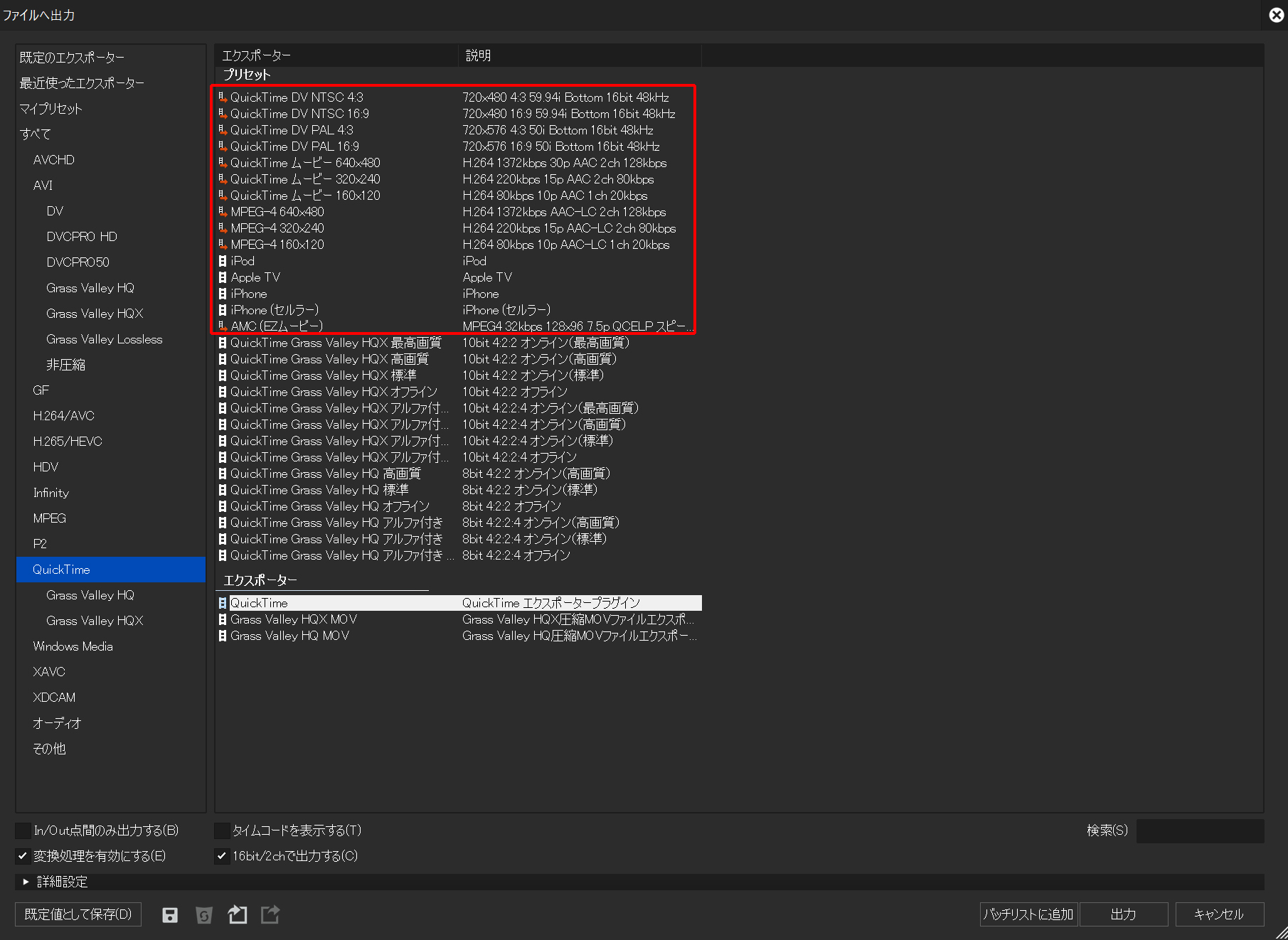Screen dimensions: 1288x940
Task: Click the export preset icon
Action: (270, 914)
